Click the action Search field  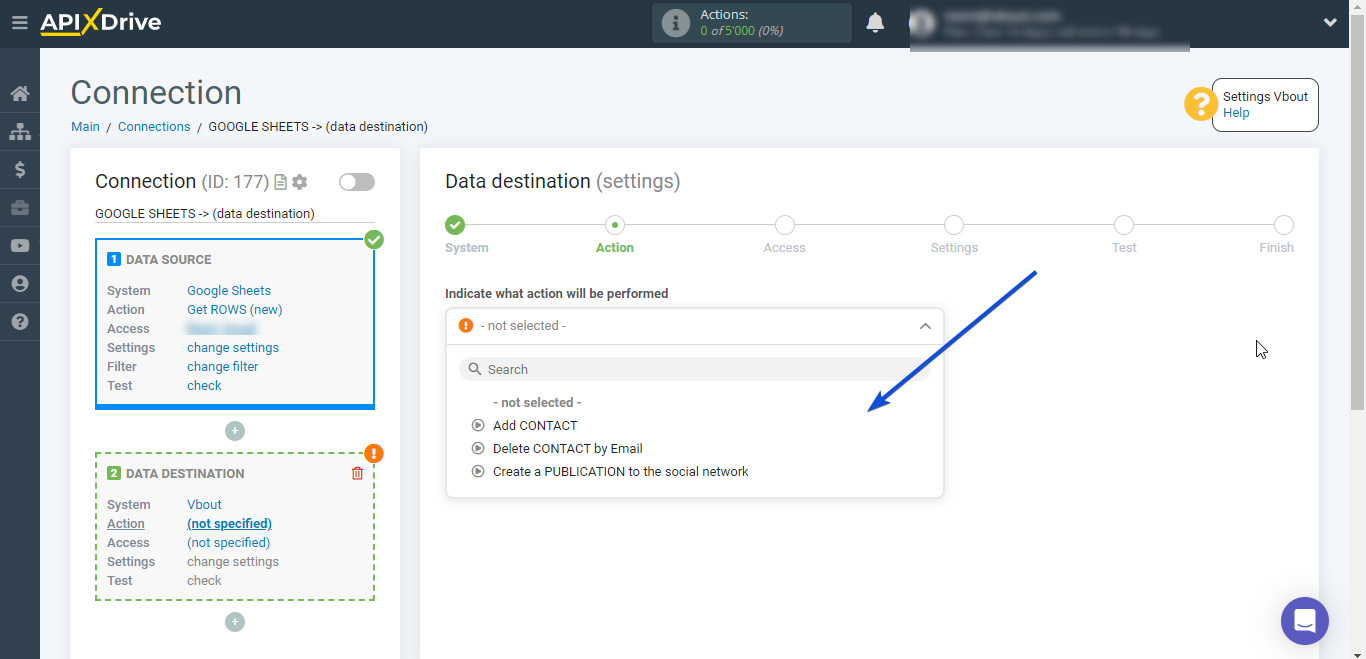[x=695, y=369]
